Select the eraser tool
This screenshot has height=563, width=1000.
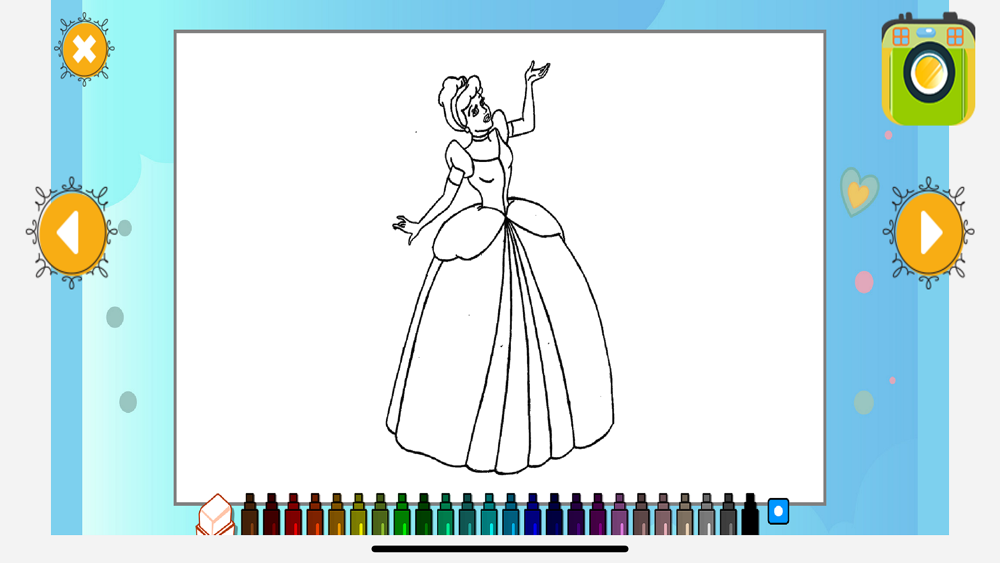[x=216, y=515]
